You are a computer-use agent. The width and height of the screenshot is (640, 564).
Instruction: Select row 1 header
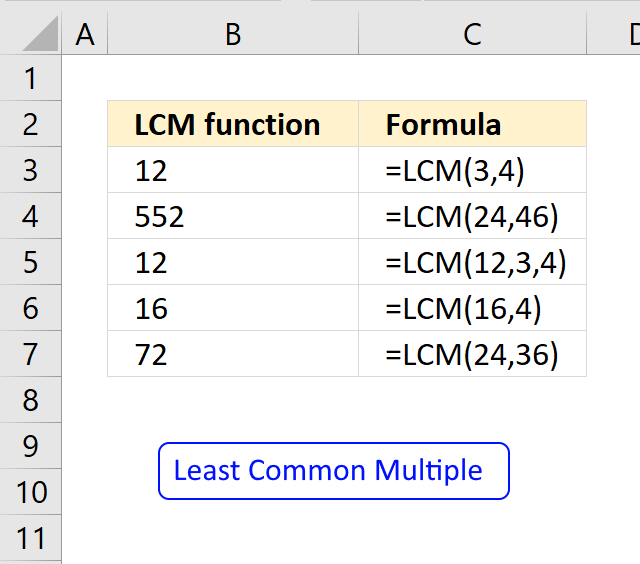tap(31, 78)
